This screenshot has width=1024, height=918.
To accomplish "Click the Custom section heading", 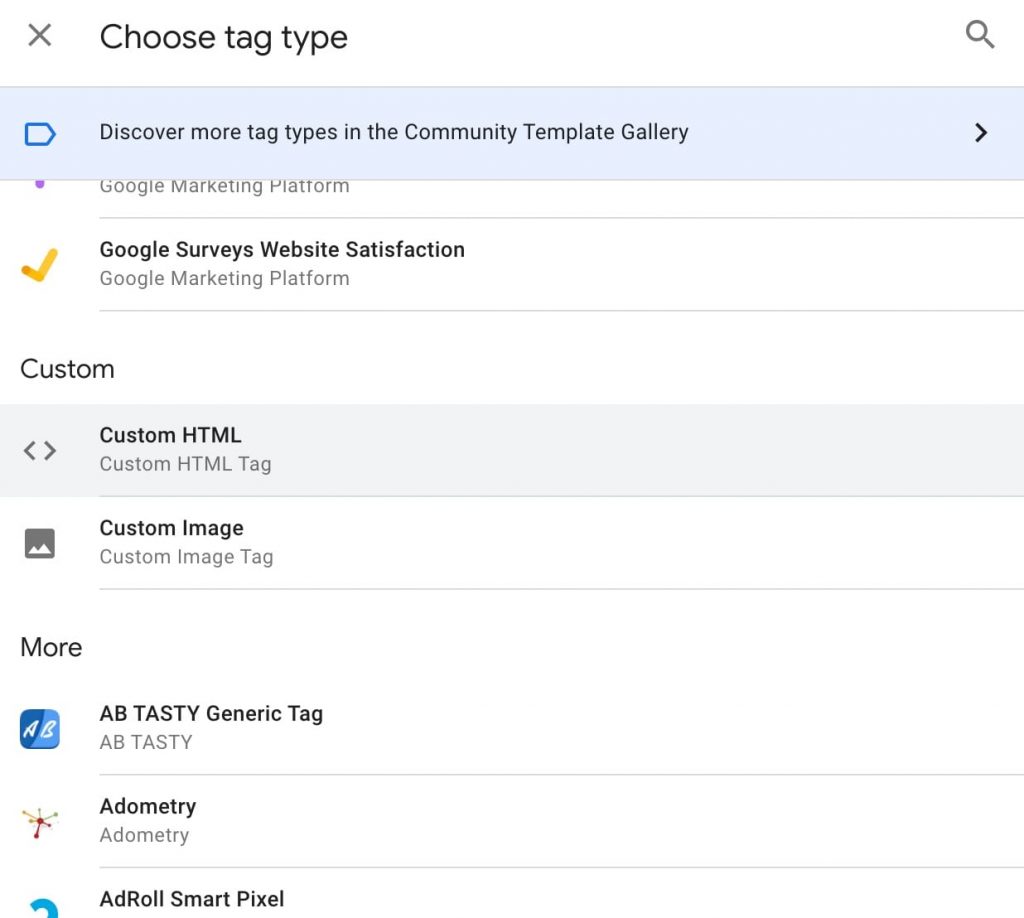I will 66,369.
